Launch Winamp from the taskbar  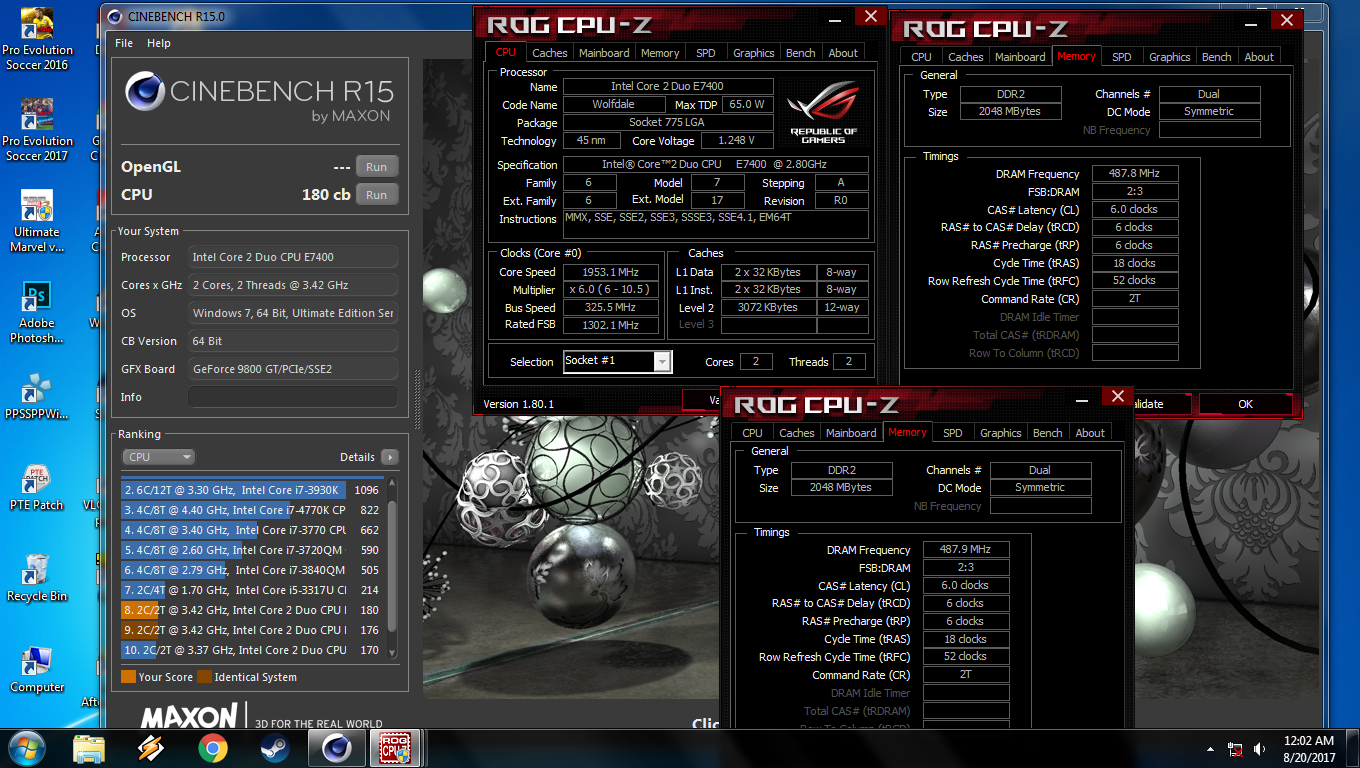click(x=151, y=748)
